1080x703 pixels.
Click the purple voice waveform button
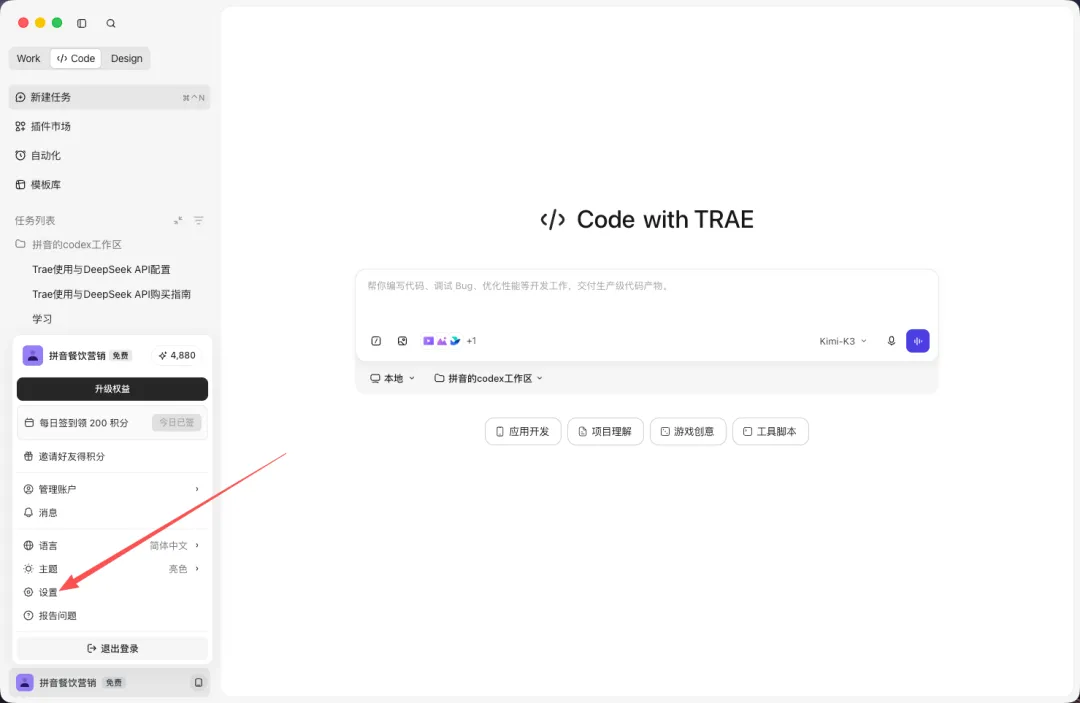pyautogui.click(x=917, y=341)
